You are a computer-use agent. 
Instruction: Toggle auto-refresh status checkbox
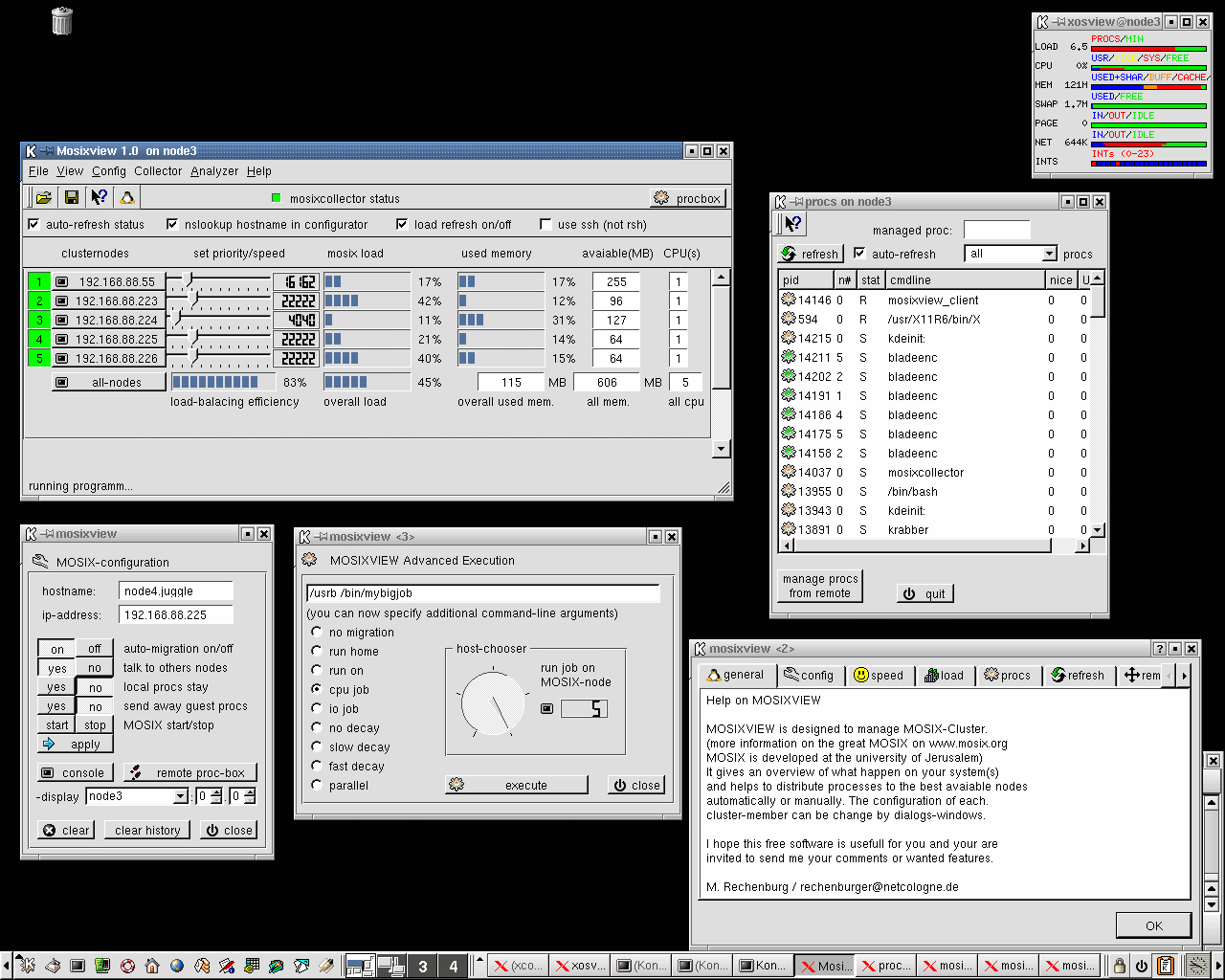[34, 224]
